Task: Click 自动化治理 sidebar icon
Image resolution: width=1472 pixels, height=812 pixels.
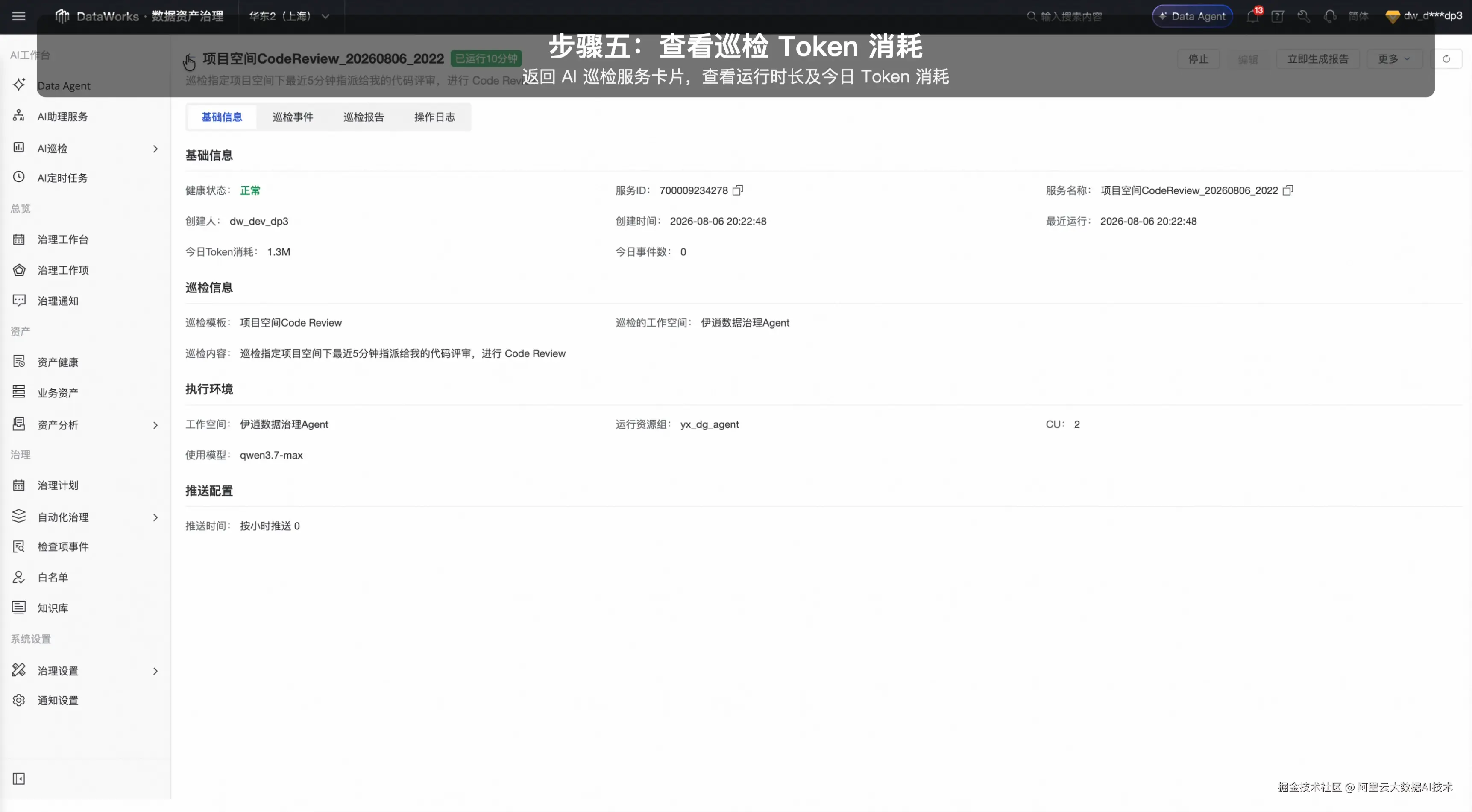Action: tap(19, 516)
